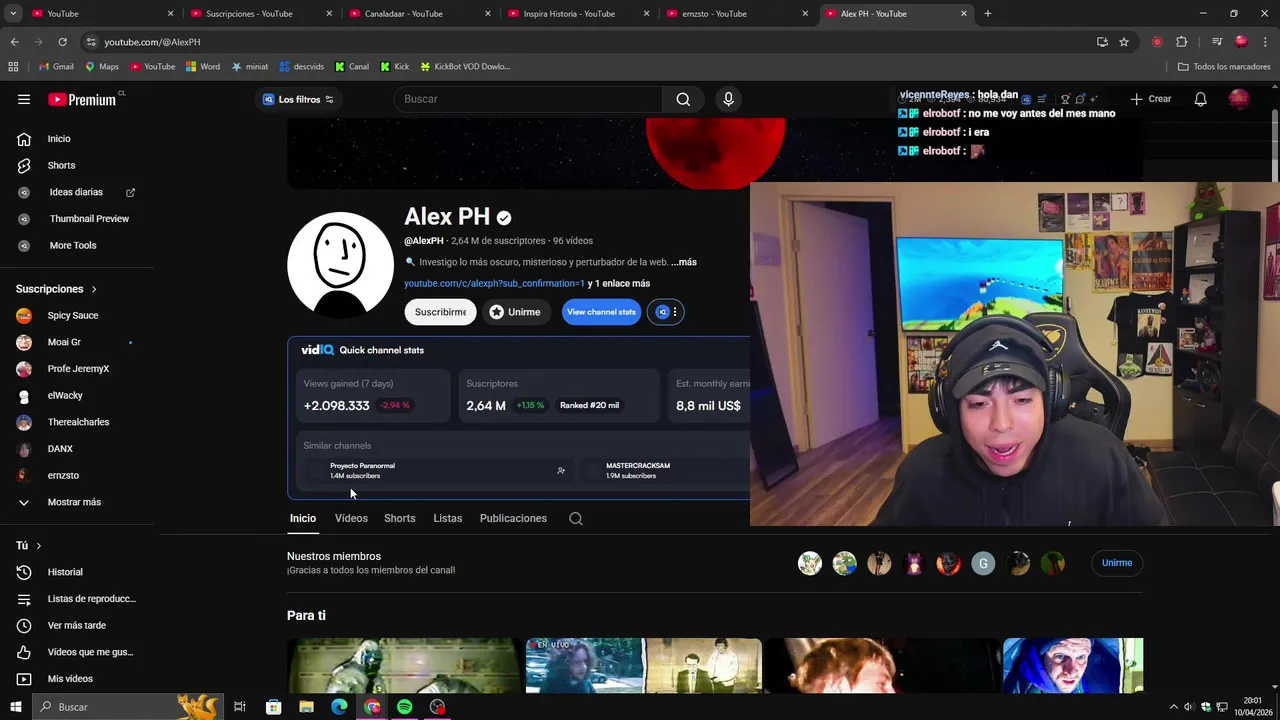
Task: Click Alex PH channel avatar picture
Action: pos(340,264)
